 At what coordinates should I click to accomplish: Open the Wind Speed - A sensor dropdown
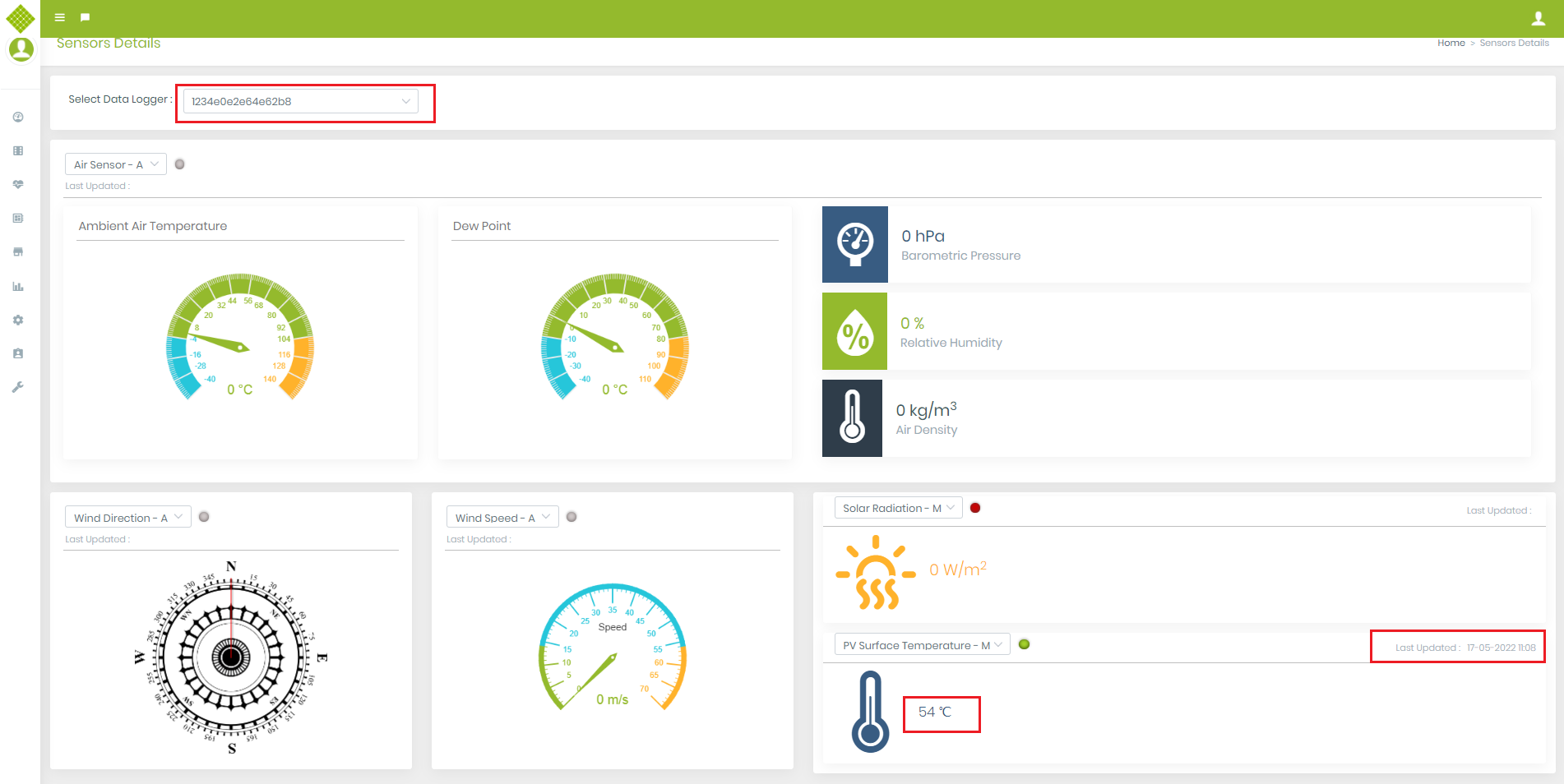[502, 517]
